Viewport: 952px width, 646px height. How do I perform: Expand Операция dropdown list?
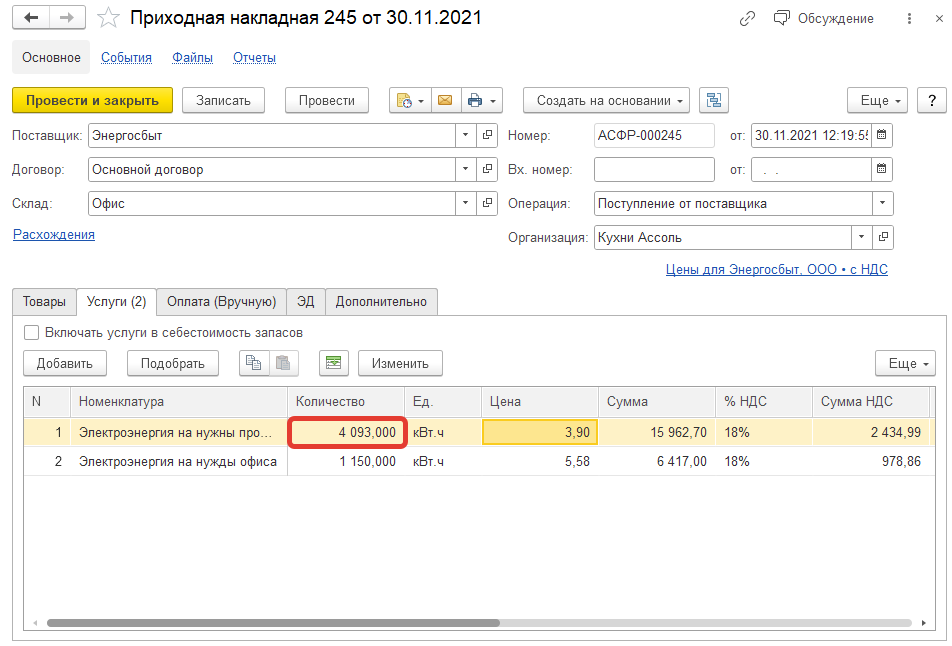[x=883, y=203]
